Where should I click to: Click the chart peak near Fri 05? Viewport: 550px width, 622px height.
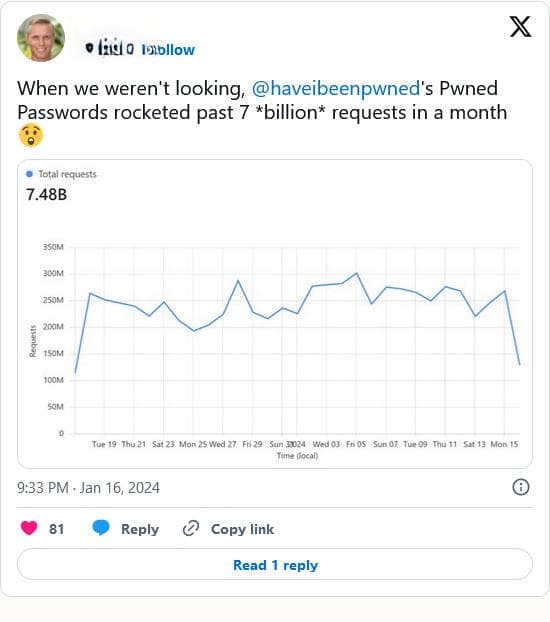(356, 273)
